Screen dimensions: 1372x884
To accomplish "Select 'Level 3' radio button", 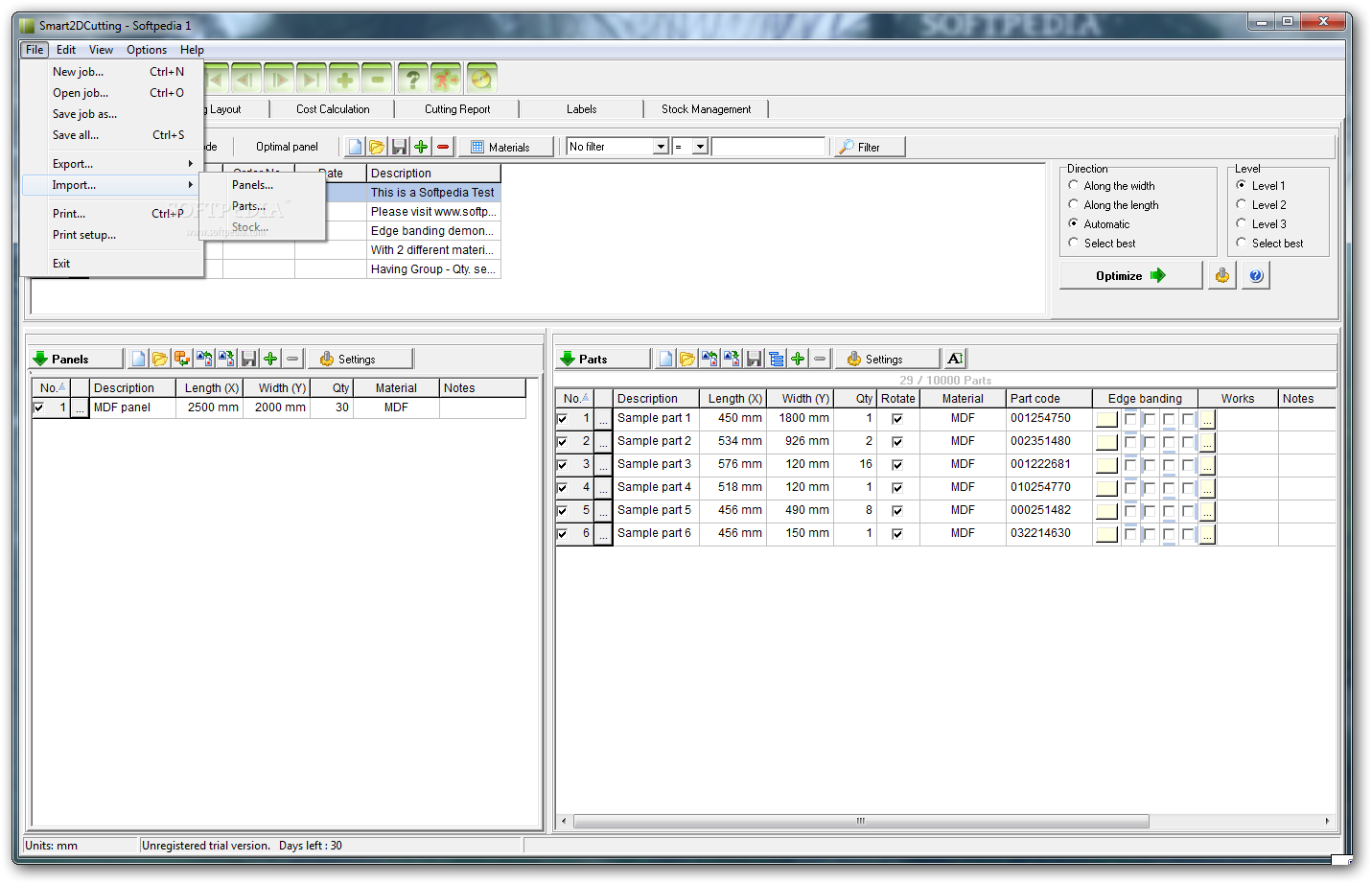I will pyautogui.click(x=1261, y=224).
